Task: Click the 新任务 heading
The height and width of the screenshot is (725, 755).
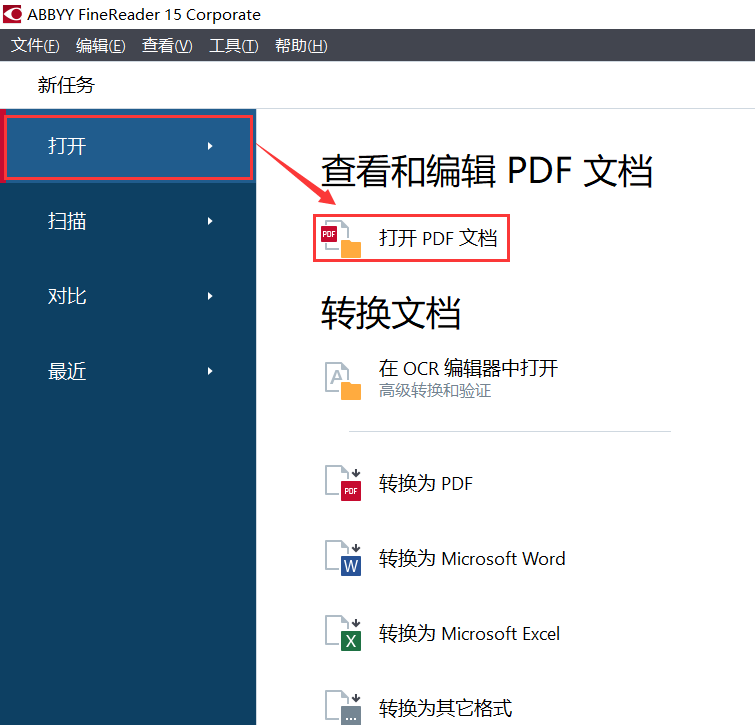Action: coord(66,85)
